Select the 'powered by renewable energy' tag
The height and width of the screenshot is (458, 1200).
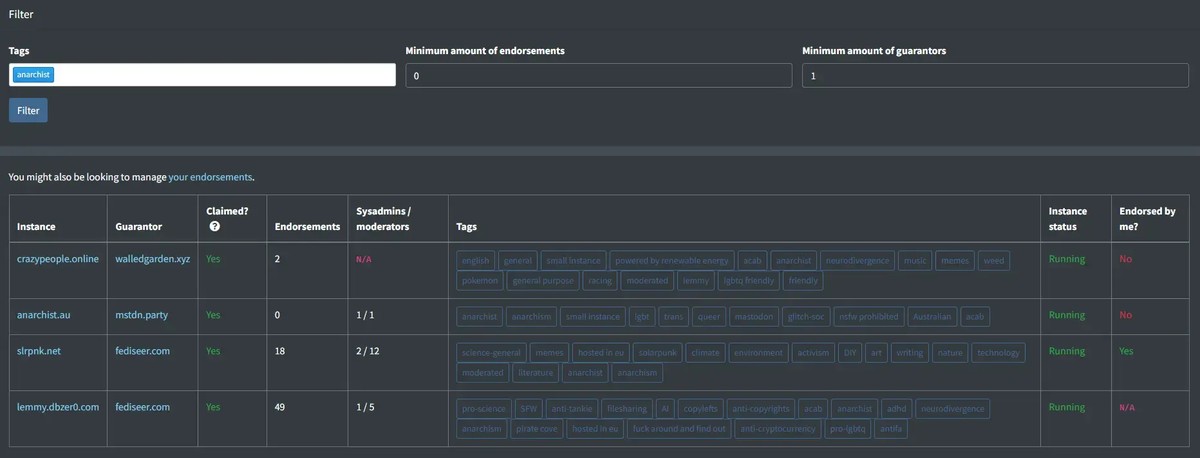click(672, 261)
